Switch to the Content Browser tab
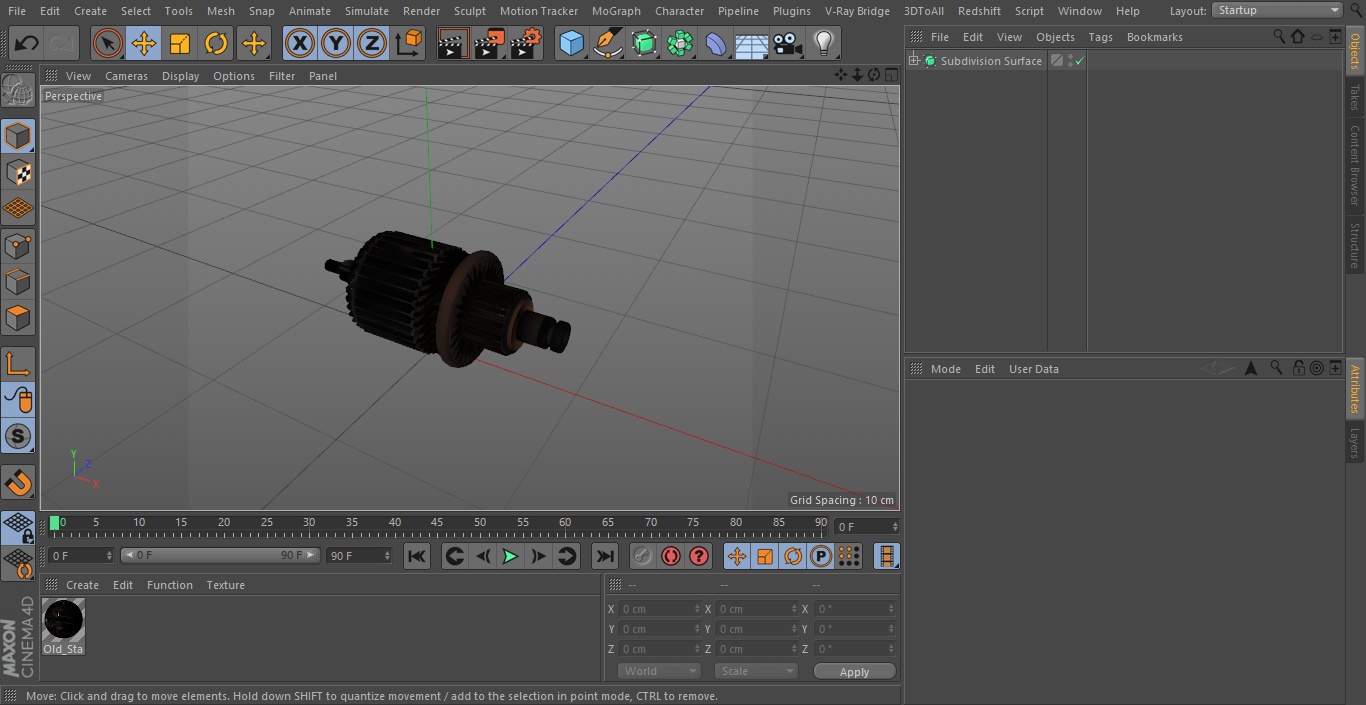This screenshot has height=705, width=1366. (1355, 165)
